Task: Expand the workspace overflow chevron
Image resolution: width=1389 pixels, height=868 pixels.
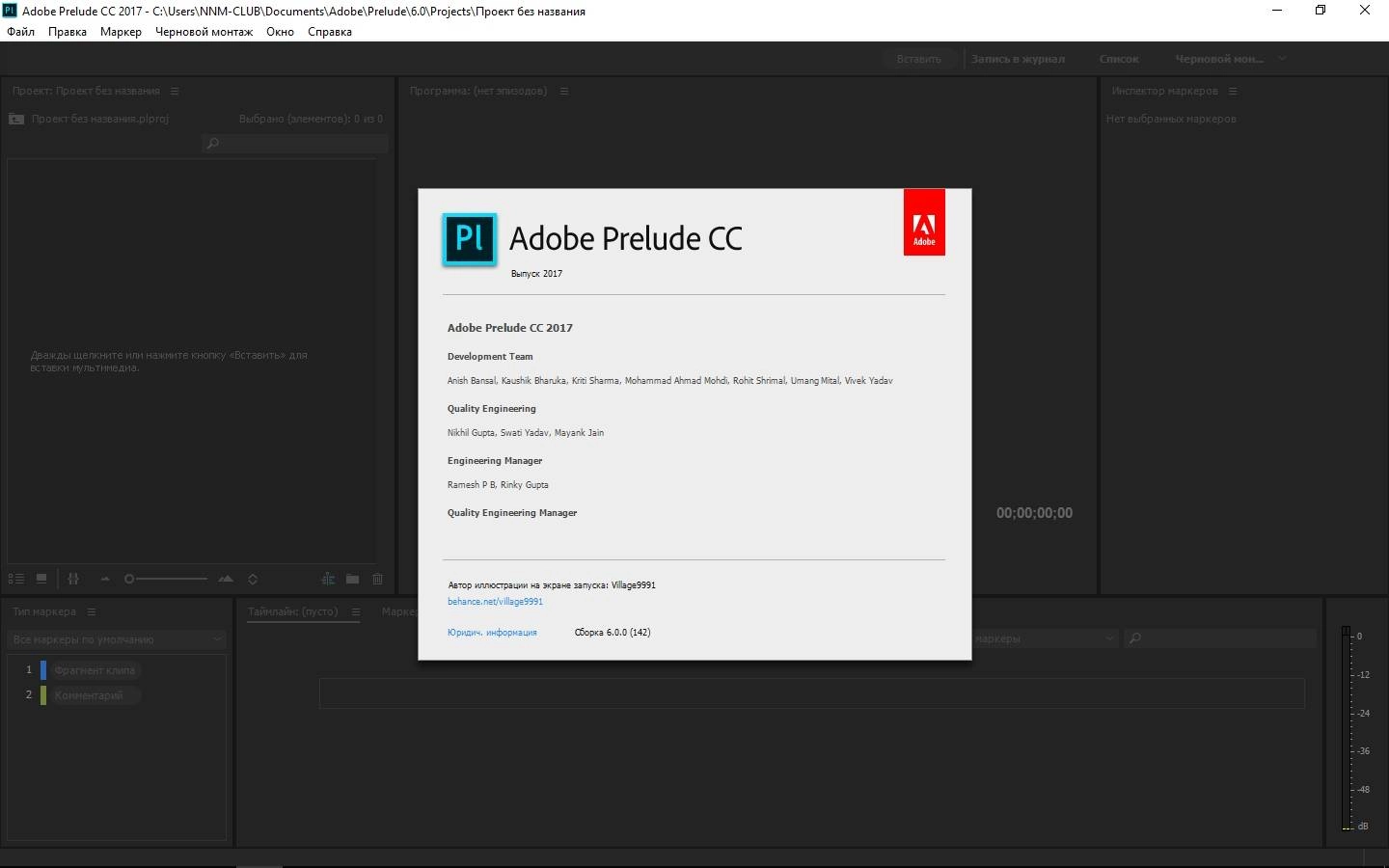Action: coord(1282,59)
